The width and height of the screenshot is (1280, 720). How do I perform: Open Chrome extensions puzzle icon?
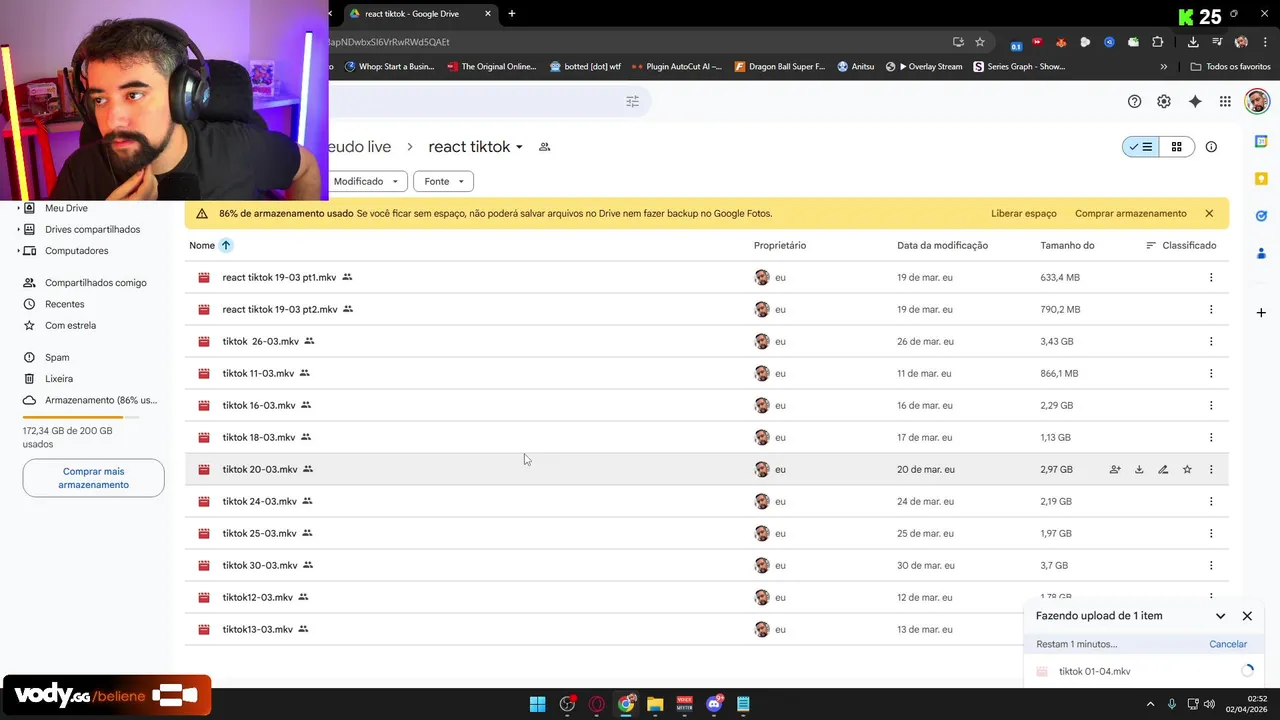(1157, 42)
